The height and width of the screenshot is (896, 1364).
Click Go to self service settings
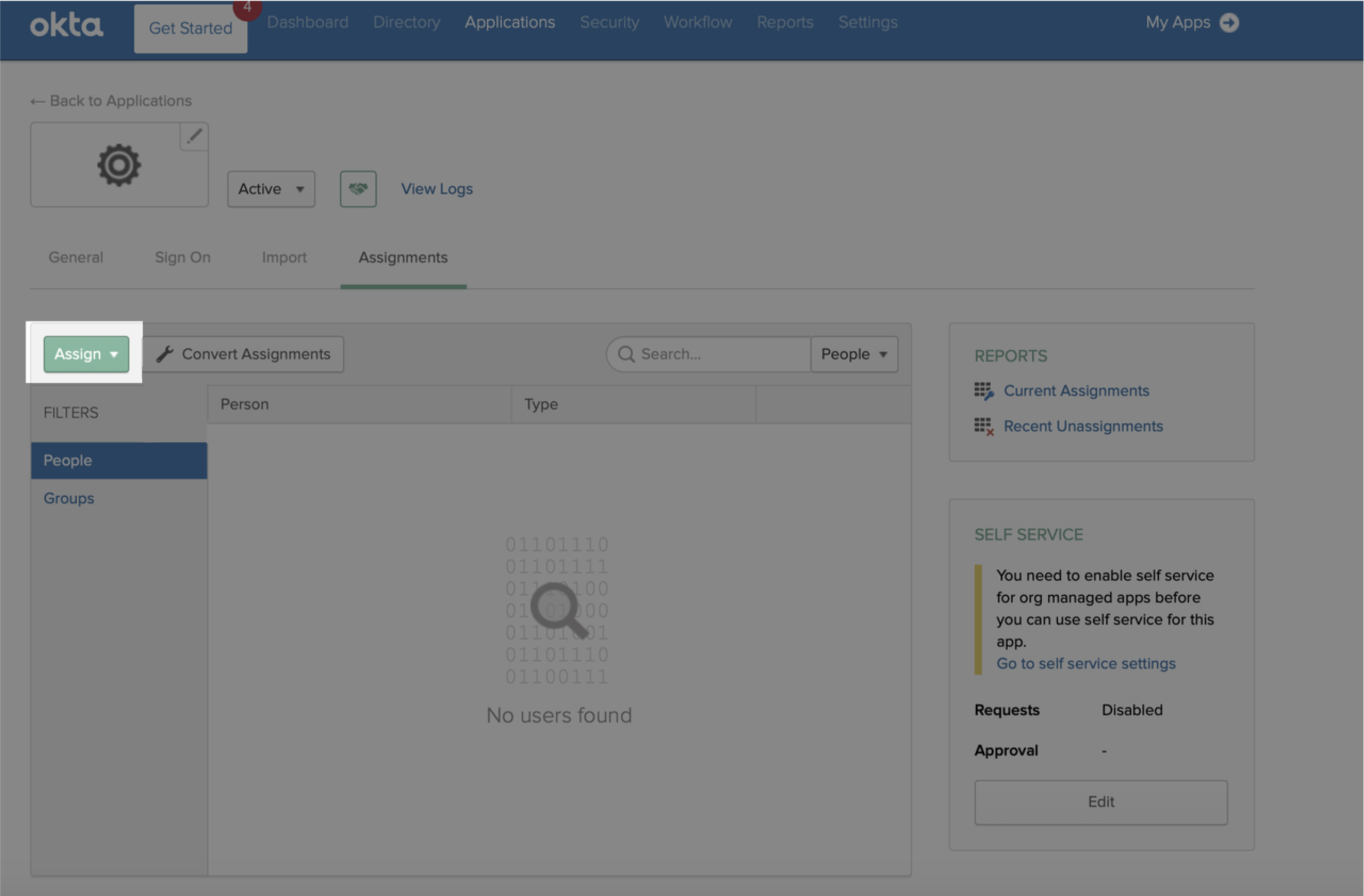pyautogui.click(x=1085, y=663)
